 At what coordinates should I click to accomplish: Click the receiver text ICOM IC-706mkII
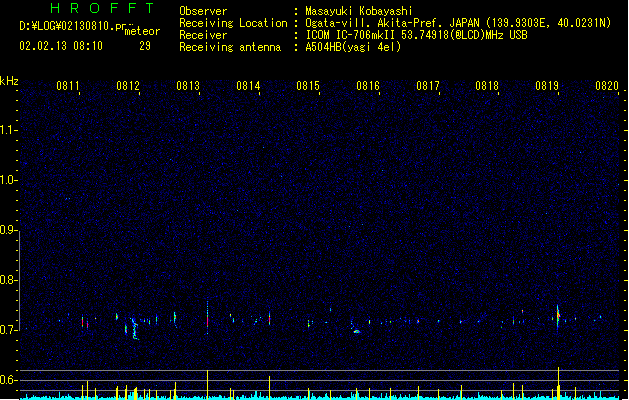tap(350, 35)
